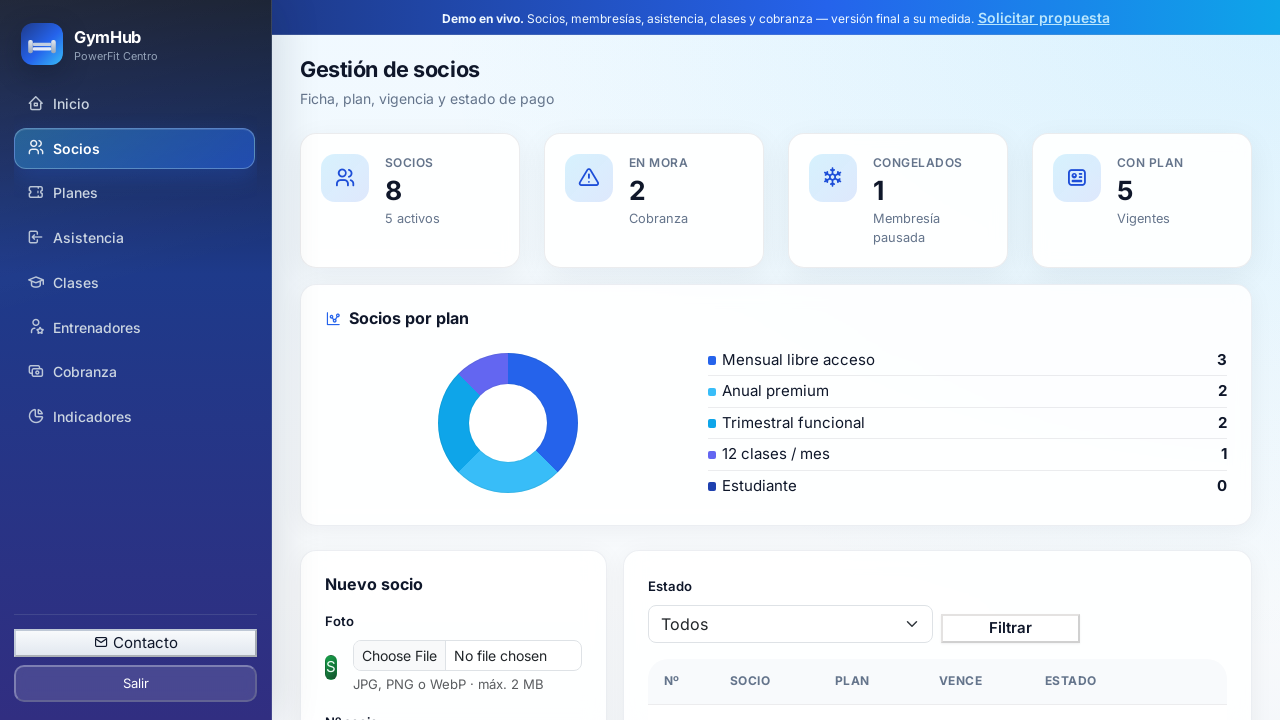Screen dimensions: 1280x720
Task: Go to Entrenadores page
Action: (x=134, y=327)
